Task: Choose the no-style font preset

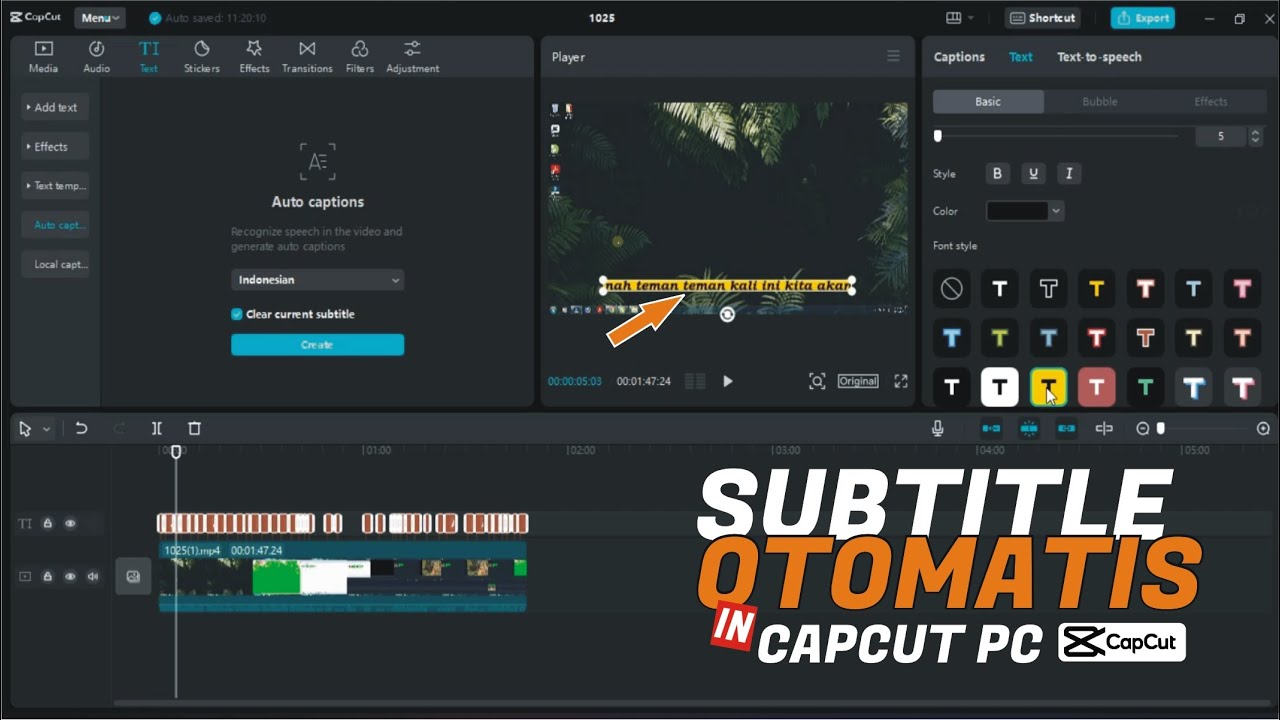Action: click(x=951, y=289)
